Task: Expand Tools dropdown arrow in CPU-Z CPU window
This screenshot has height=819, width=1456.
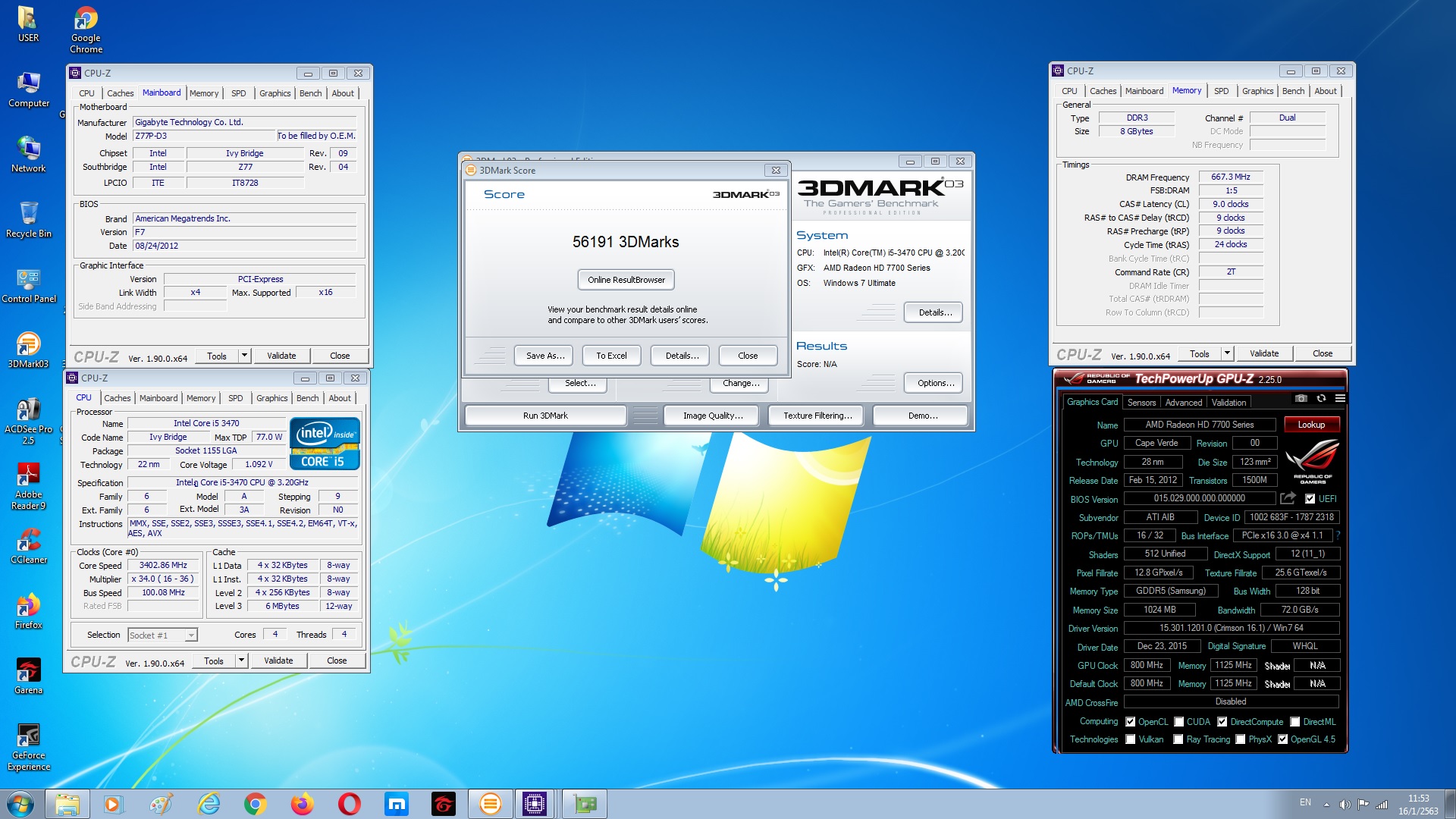Action: point(241,661)
